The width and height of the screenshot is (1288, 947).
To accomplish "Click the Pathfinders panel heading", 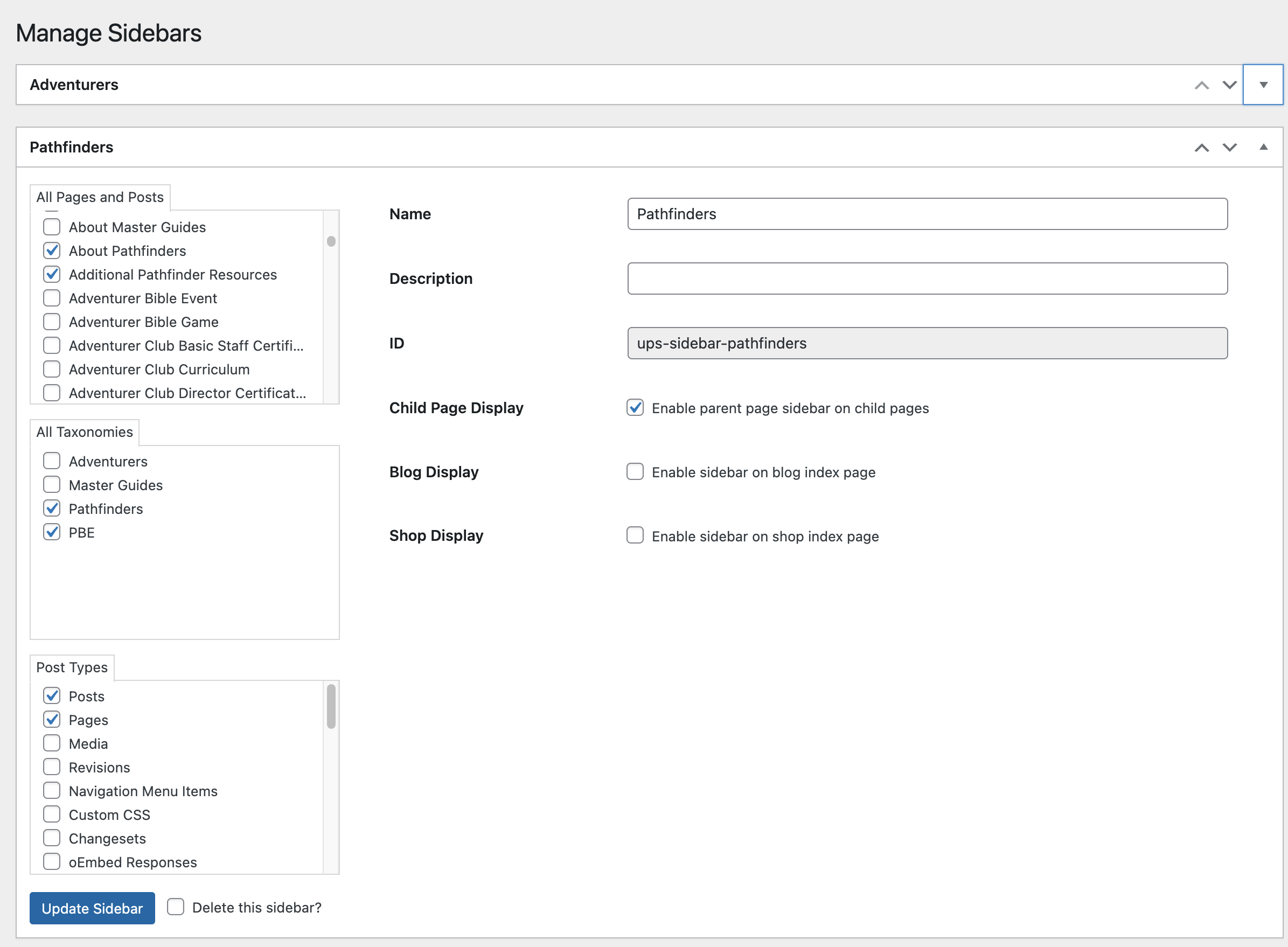I will 72,147.
